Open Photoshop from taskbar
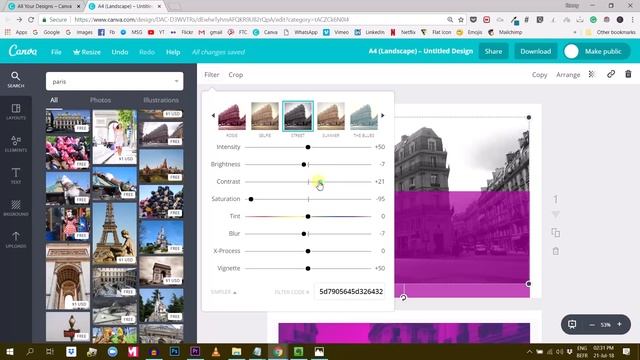Viewport: 640px width, 360px height. pos(174,351)
